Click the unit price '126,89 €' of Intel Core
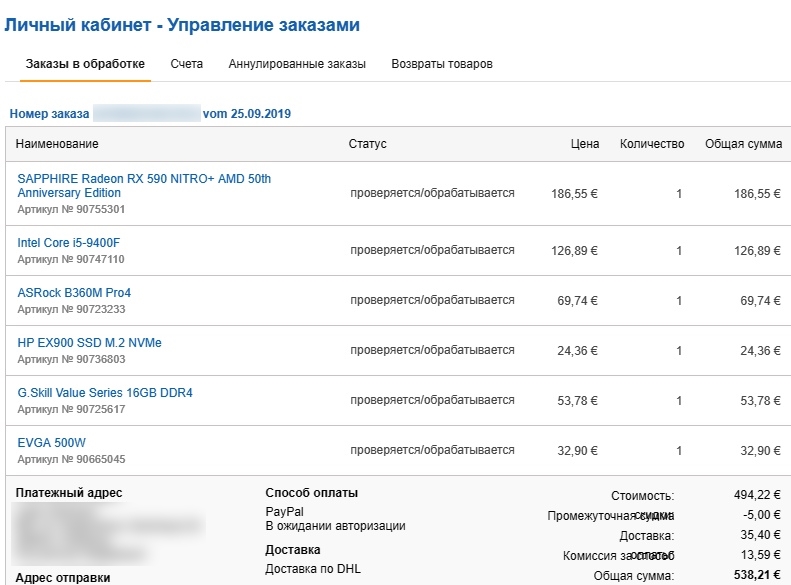Viewport: 791px width, 585px height. coord(574,251)
